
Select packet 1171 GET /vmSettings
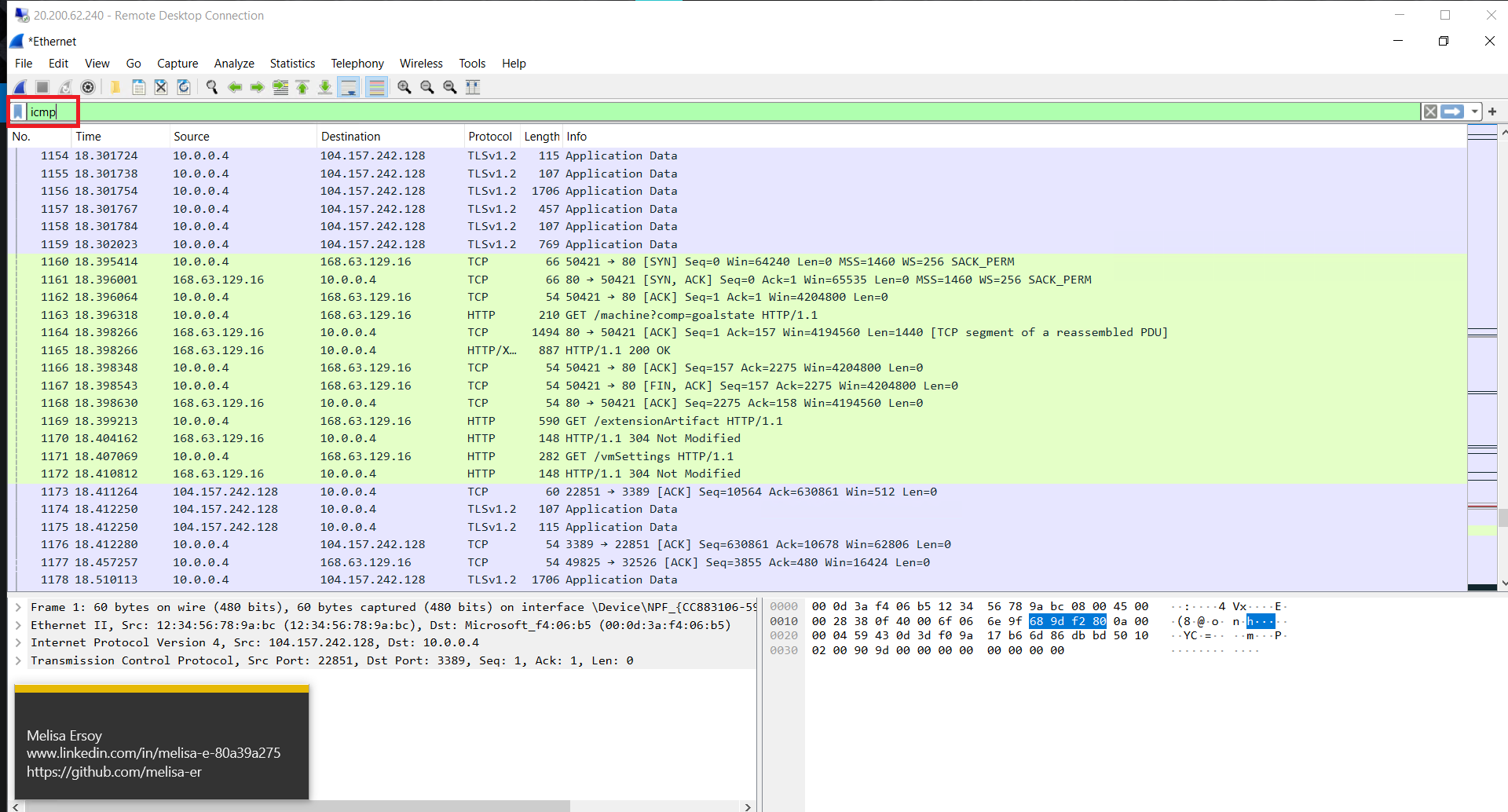[x=738, y=456]
